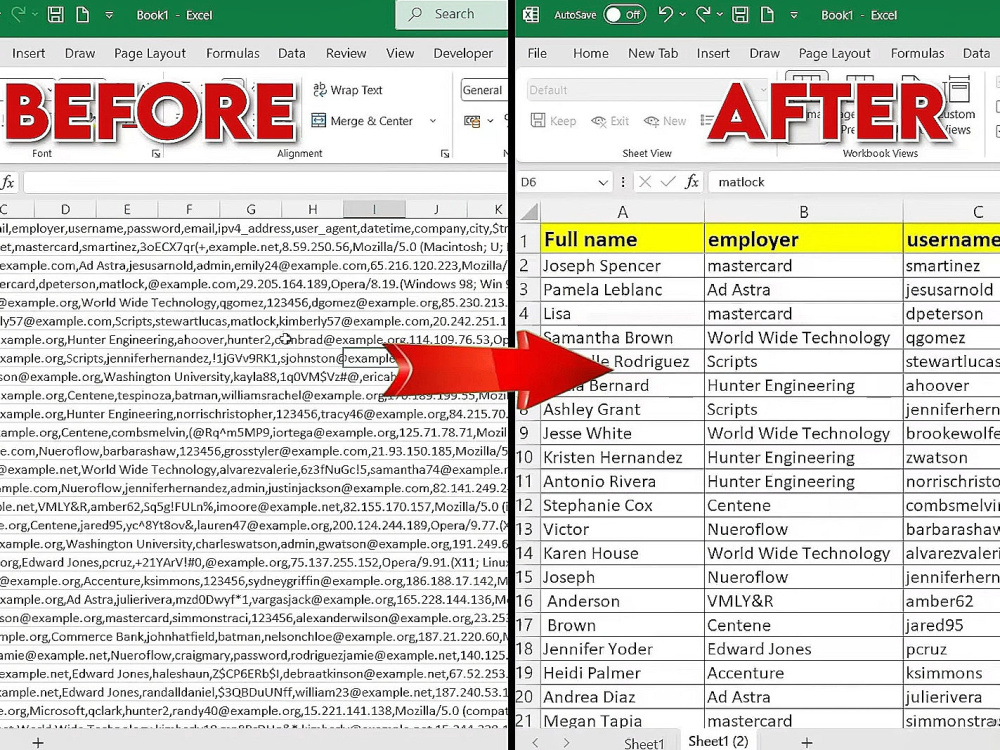The height and width of the screenshot is (750, 1000).
Task: Open the File tab in right window
Action: click(x=537, y=54)
